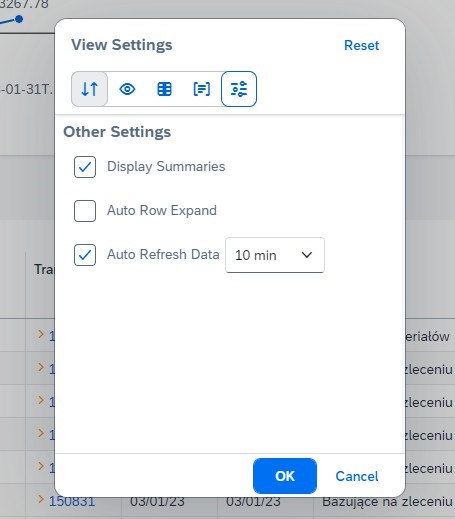The width and height of the screenshot is (455, 519).
Task: Enable Auto Row Expand checkbox
Action: 85,211
